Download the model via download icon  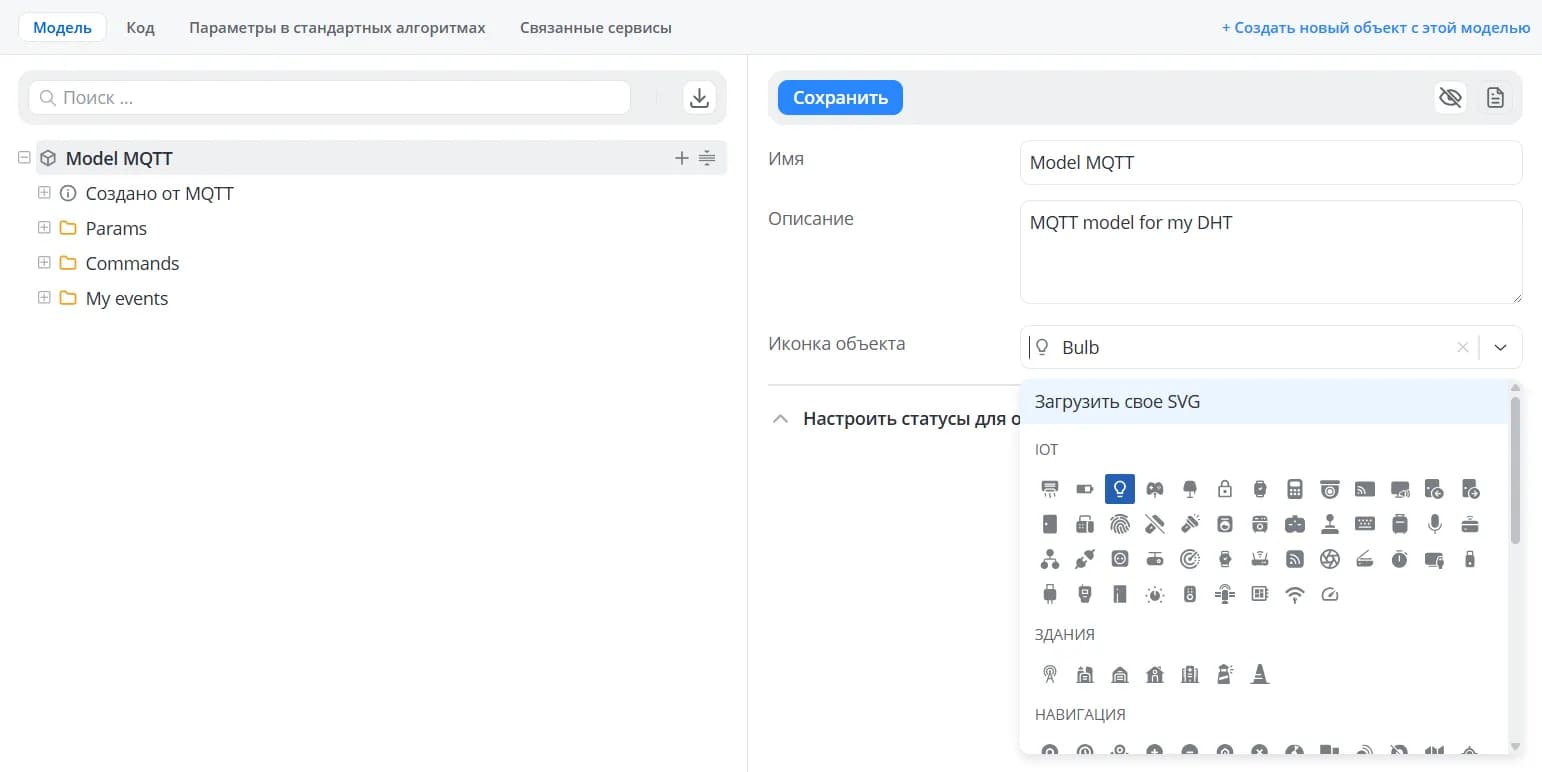click(700, 98)
